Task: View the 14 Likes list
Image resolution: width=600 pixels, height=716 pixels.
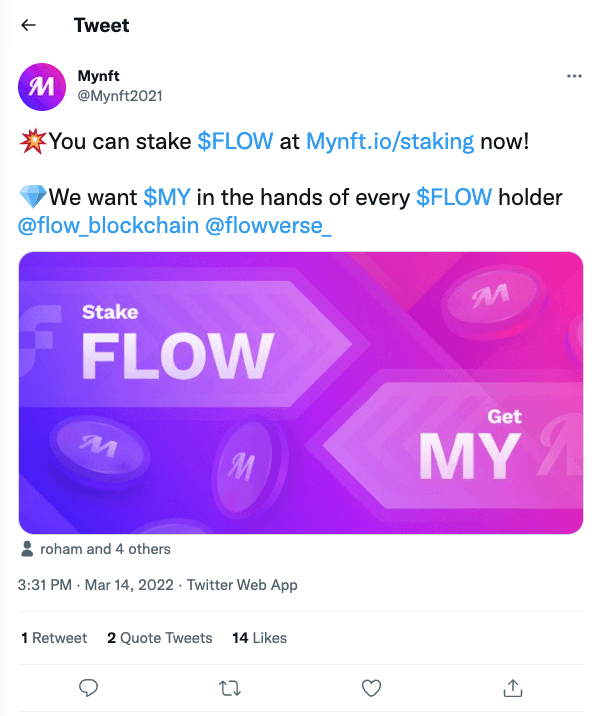Action: 259,638
